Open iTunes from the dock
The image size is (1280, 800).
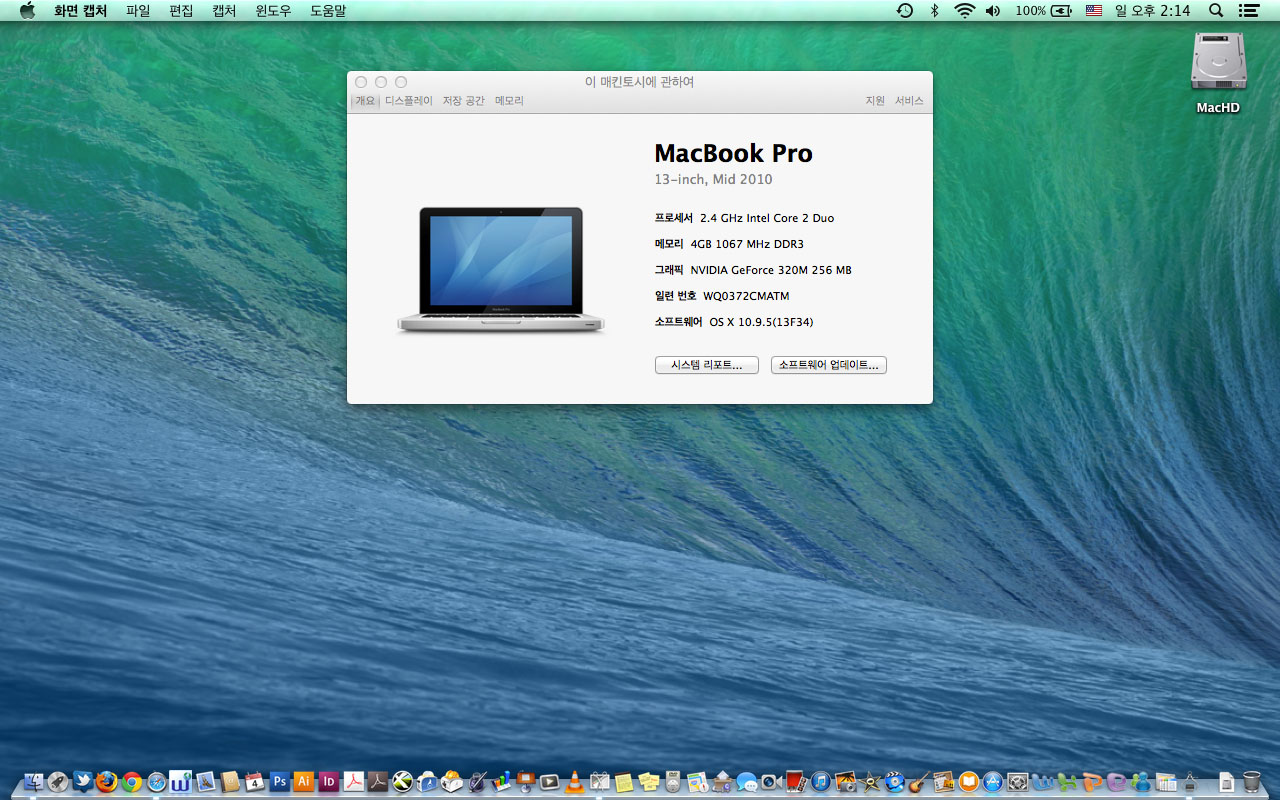tap(821, 782)
